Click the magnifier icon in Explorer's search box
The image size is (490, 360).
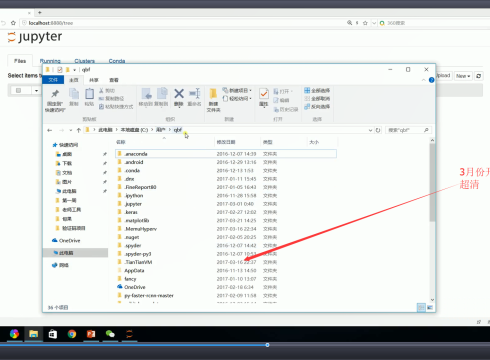pyautogui.click(x=426, y=130)
